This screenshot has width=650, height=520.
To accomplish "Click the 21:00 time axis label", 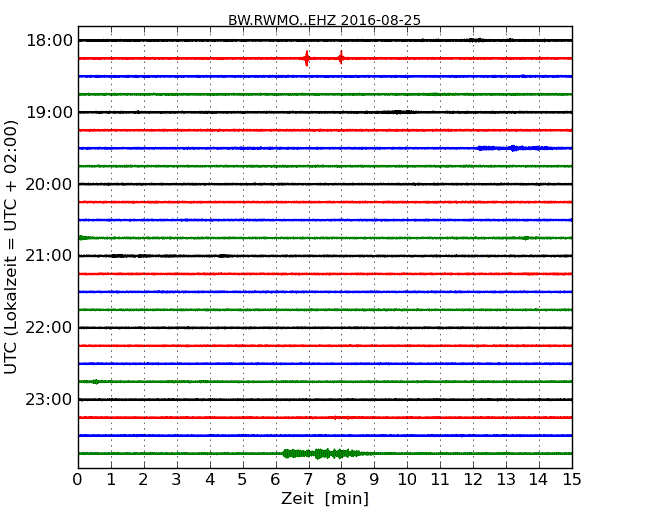I will [49, 256].
